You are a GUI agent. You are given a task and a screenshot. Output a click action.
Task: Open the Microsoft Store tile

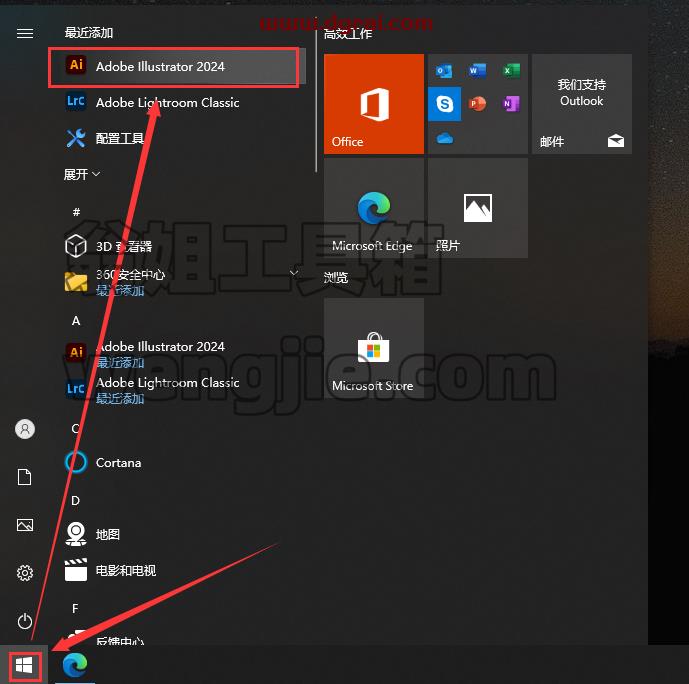pyautogui.click(x=374, y=348)
